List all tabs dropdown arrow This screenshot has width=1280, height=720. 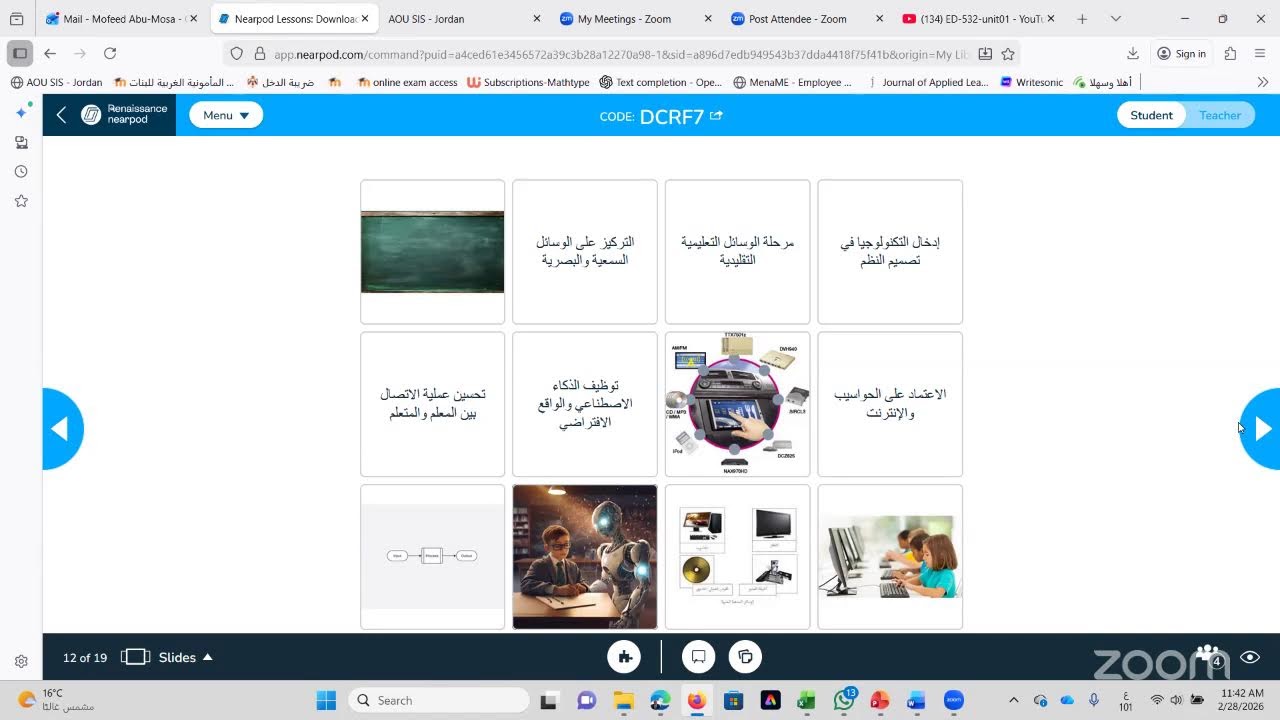(x=1116, y=19)
